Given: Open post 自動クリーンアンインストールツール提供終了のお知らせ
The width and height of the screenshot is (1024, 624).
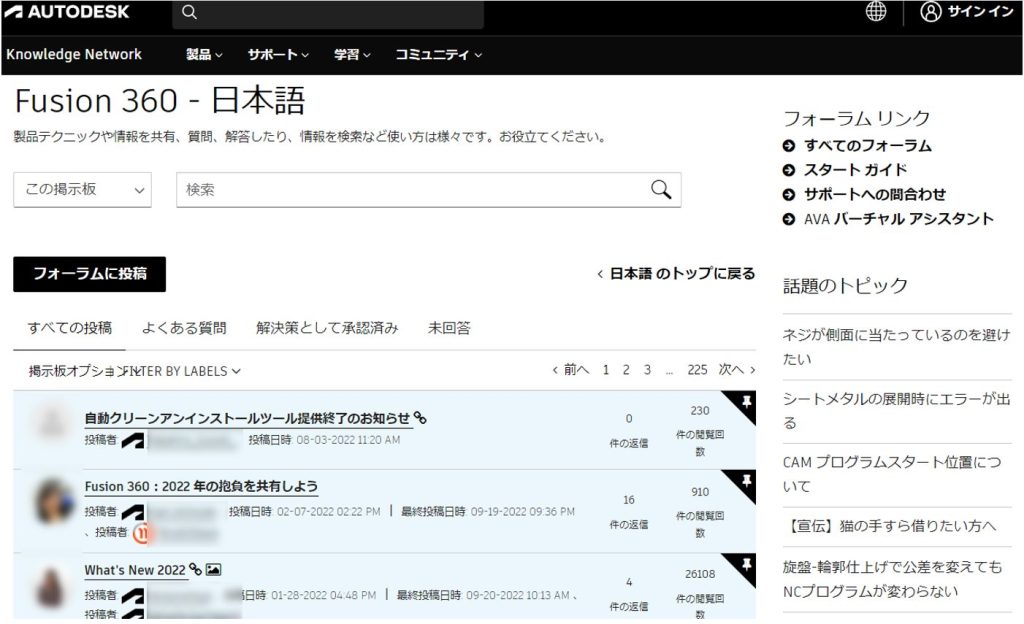Looking at the screenshot, I should [247, 418].
